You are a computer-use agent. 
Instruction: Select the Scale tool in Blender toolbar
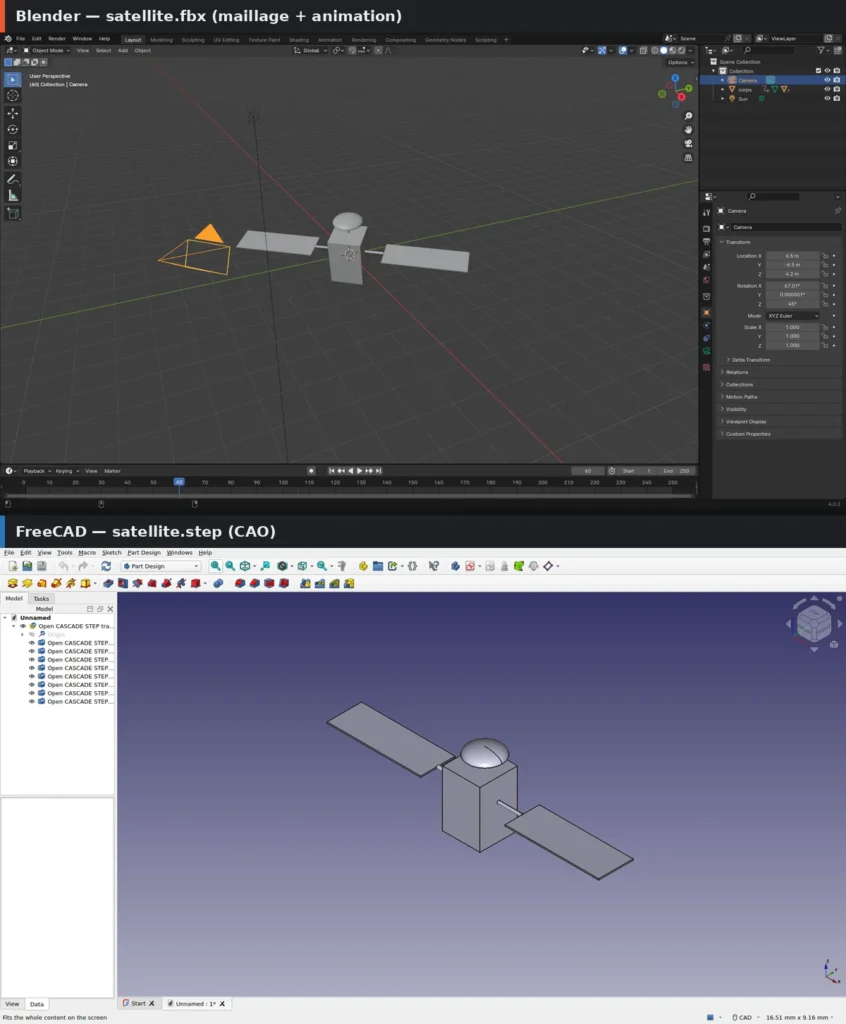click(12, 146)
